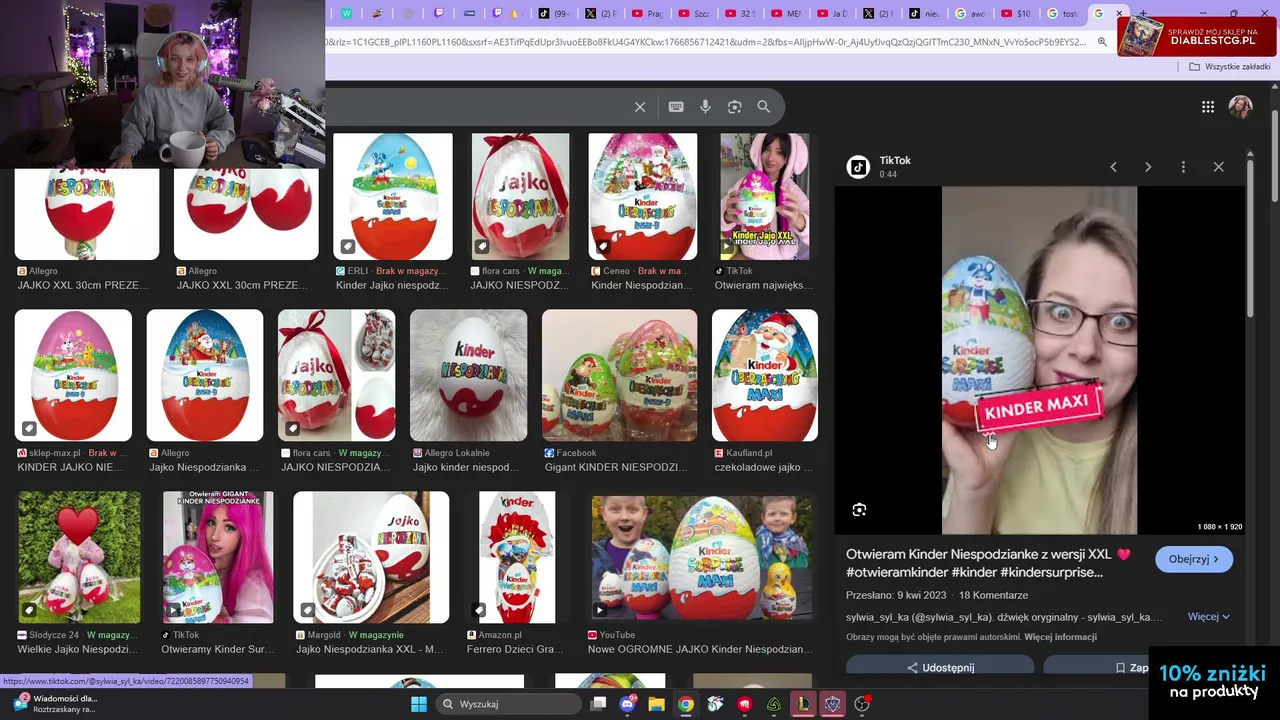Open the Słodycze 24 Wielkie Jajko thumbnail
The width and height of the screenshot is (1280, 720).
tap(79, 557)
